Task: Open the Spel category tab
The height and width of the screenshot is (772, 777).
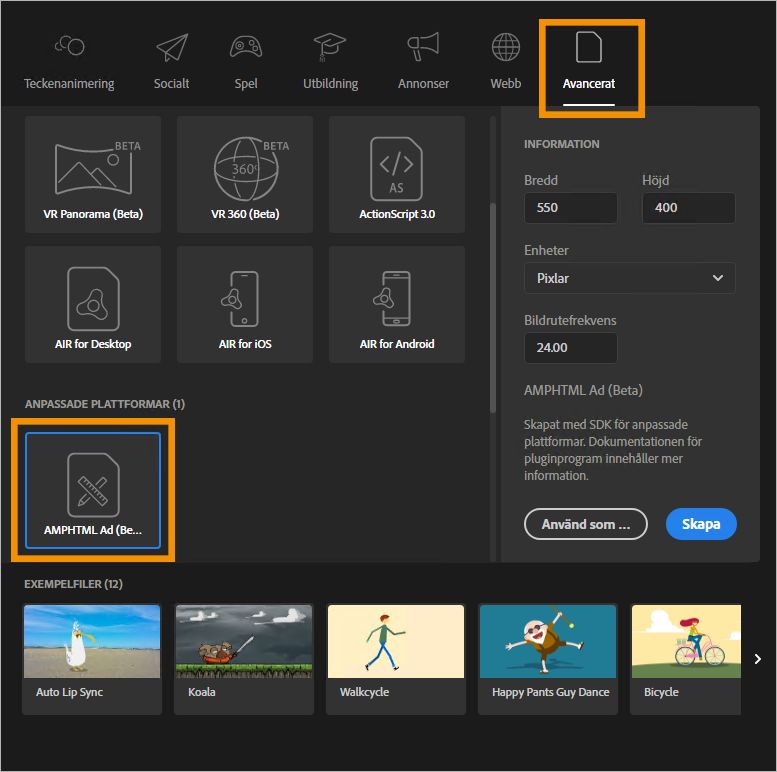Action: (246, 62)
